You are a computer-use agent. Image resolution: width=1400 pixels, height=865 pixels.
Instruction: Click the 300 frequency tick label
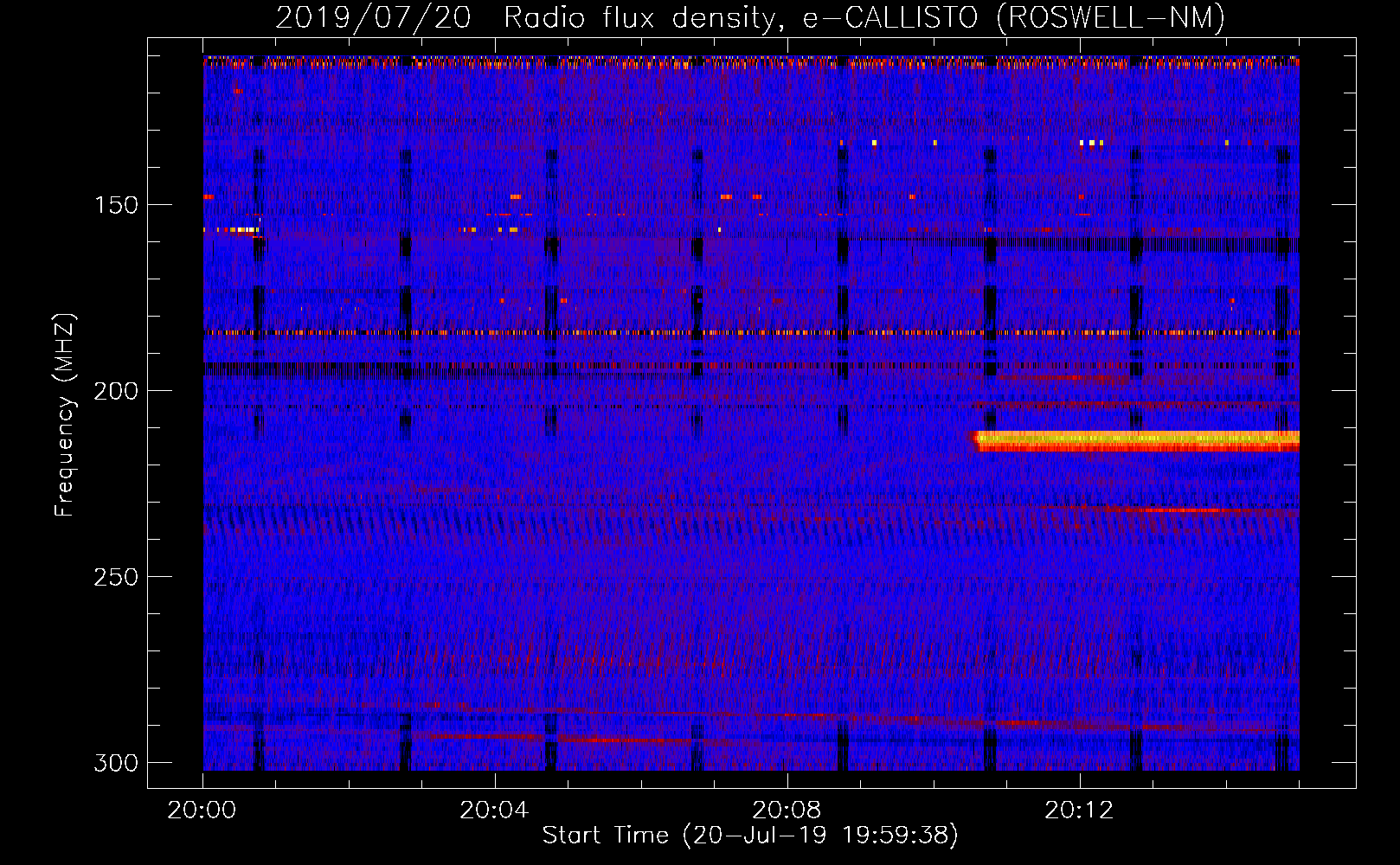116,763
